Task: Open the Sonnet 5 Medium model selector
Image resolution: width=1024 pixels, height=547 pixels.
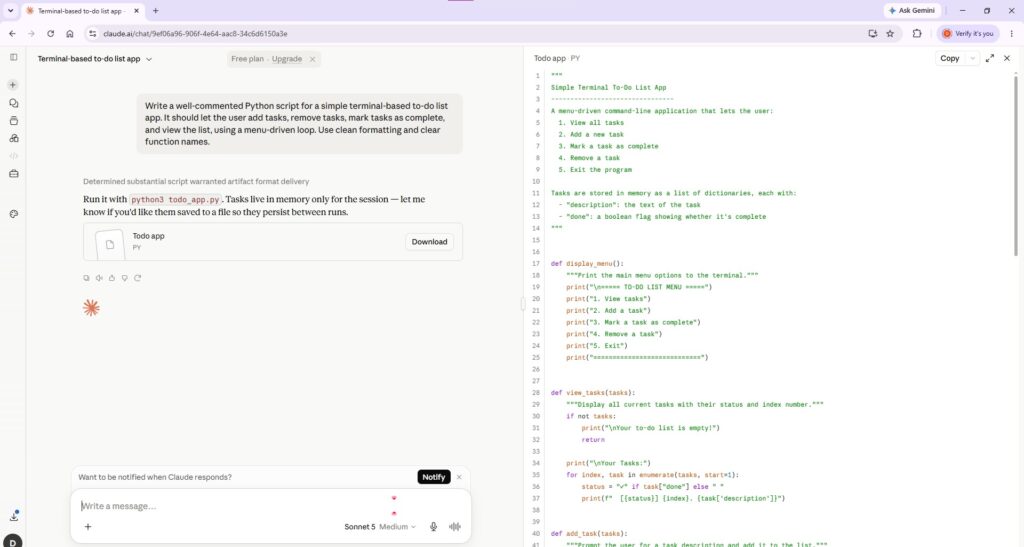Action: click(x=379, y=527)
